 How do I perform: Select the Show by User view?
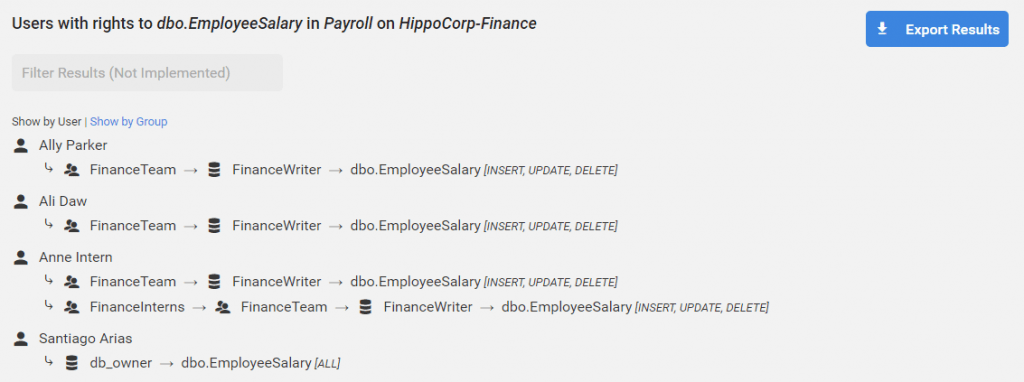pyautogui.click(x=46, y=121)
